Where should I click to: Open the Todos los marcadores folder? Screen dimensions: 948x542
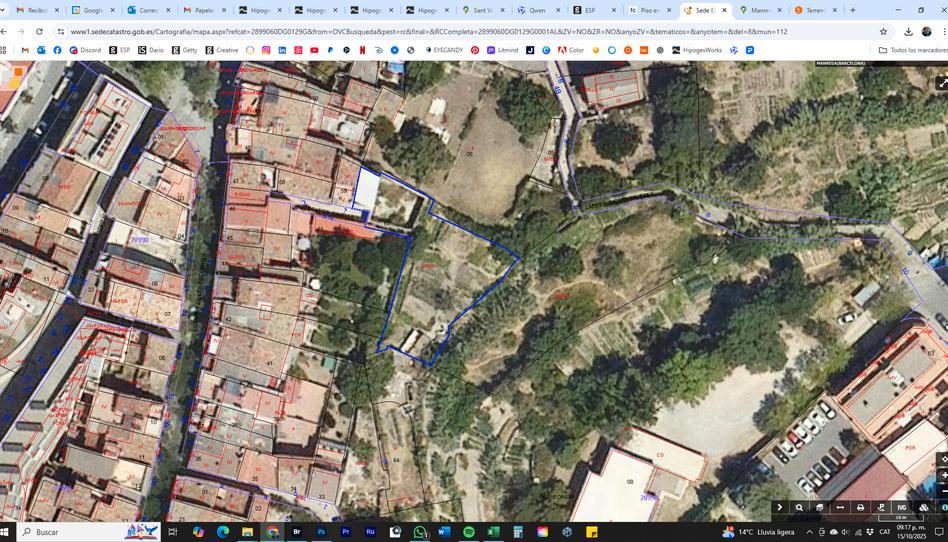(x=912, y=50)
